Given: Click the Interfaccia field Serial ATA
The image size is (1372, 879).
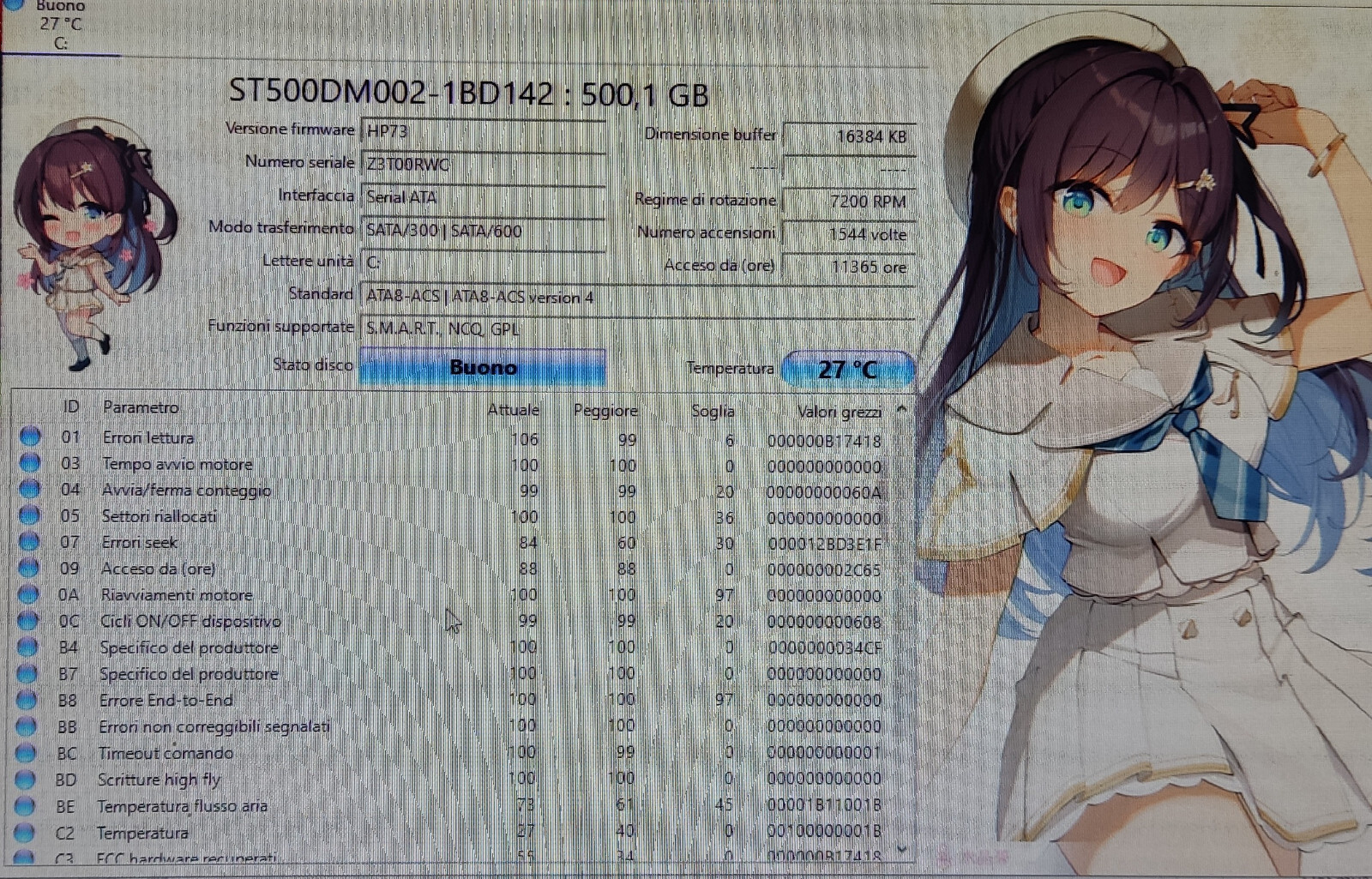Looking at the screenshot, I should pyautogui.click(x=484, y=197).
